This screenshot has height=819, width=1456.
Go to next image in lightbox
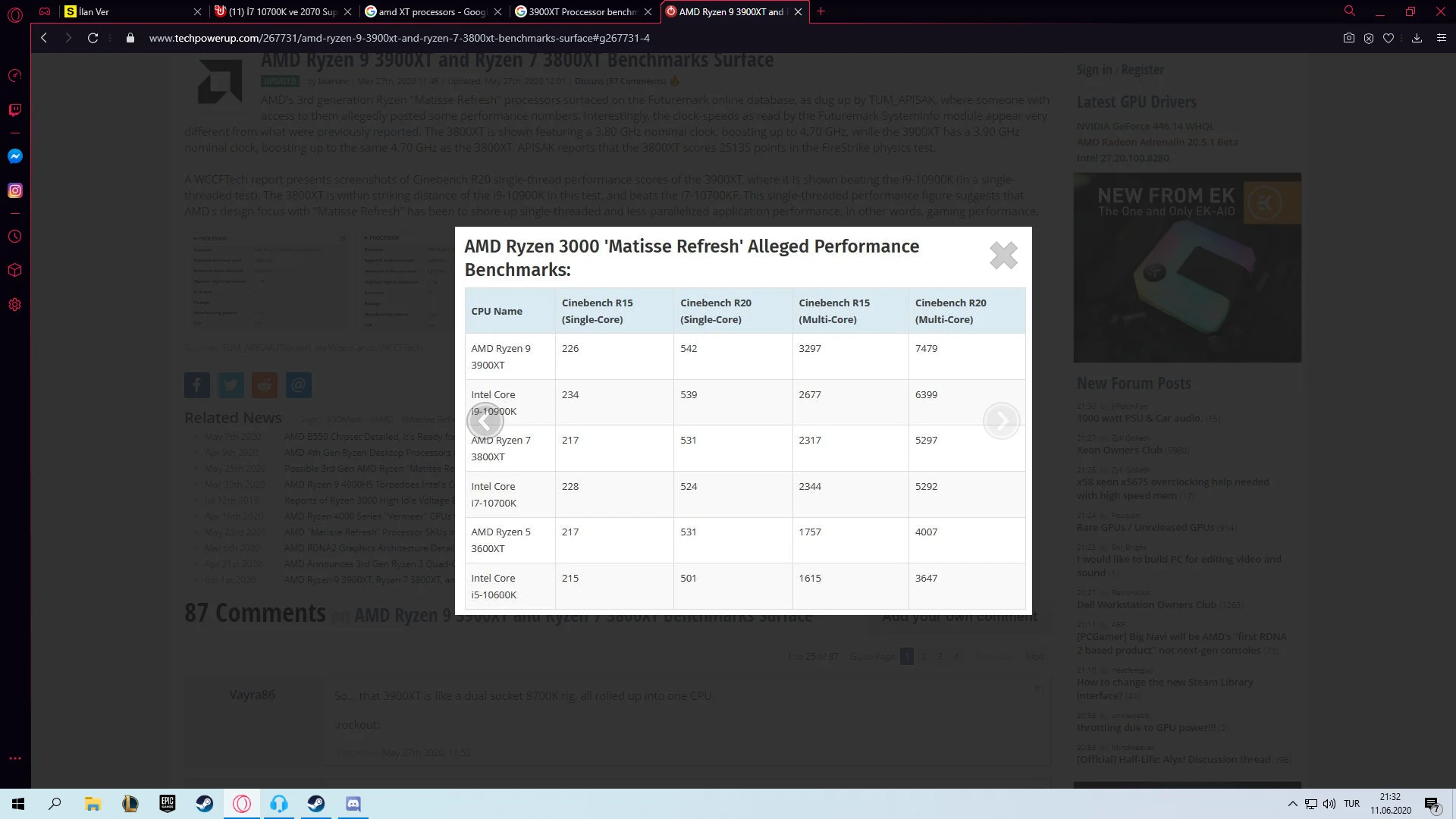click(x=1001, y=421)
